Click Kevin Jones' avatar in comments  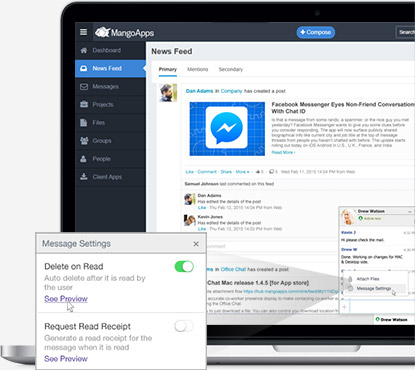click(x=190, y=220)
